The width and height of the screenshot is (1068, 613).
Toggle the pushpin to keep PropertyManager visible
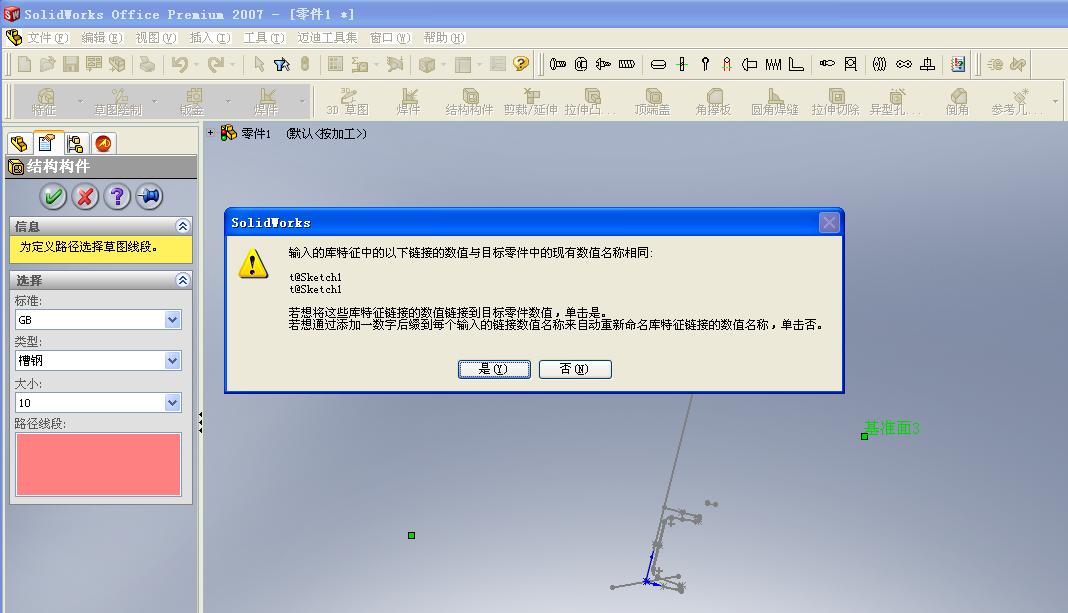pos(148,196)
